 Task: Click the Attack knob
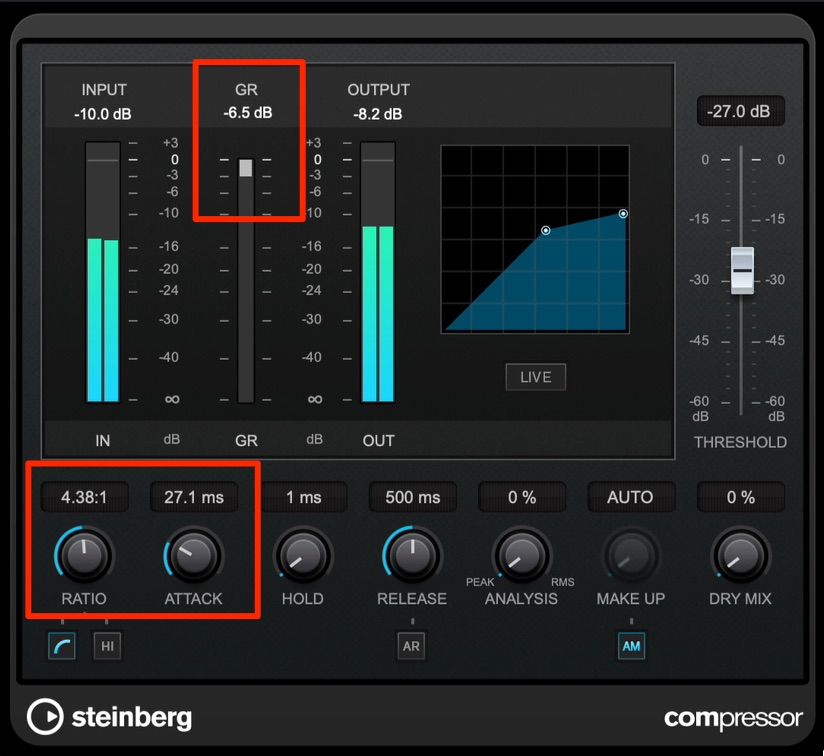click(x=193, y=555)
